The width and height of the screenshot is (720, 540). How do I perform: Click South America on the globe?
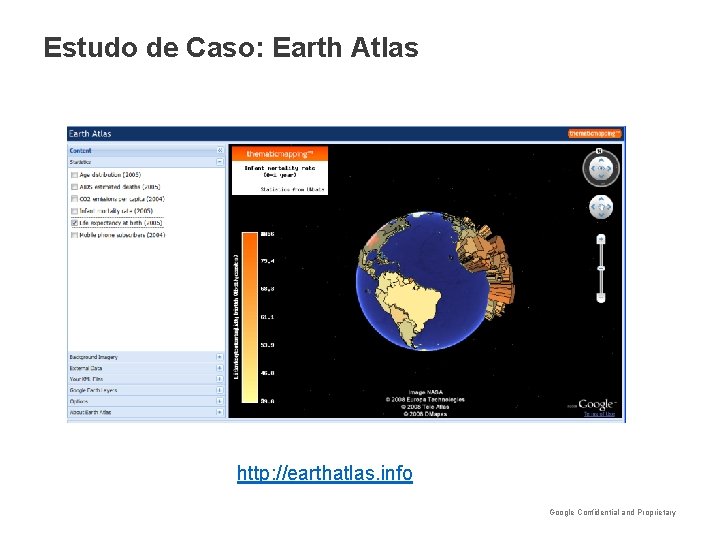point(409,303)
